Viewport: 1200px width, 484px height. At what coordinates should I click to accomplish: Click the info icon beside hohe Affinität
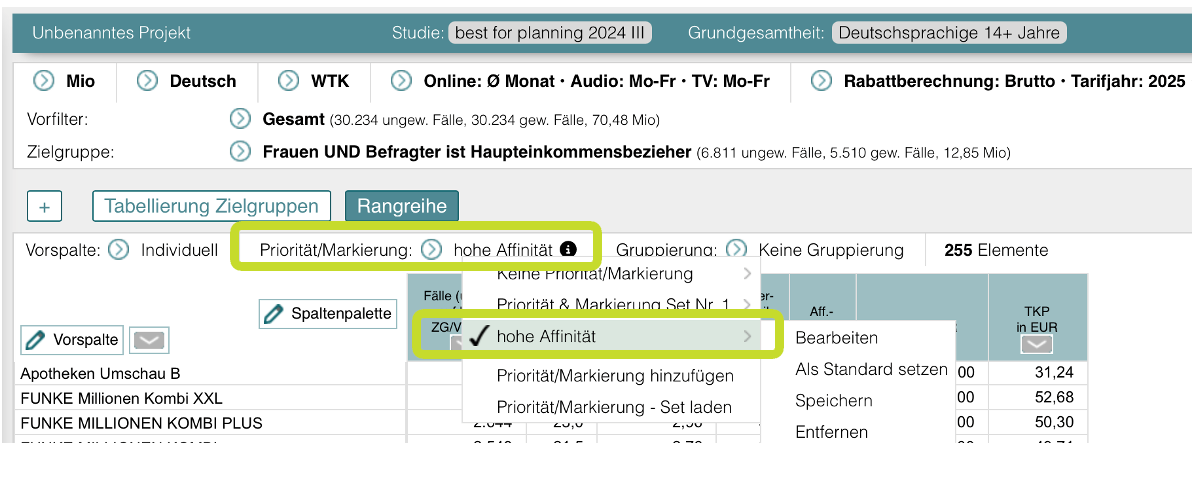coord(568,249)
